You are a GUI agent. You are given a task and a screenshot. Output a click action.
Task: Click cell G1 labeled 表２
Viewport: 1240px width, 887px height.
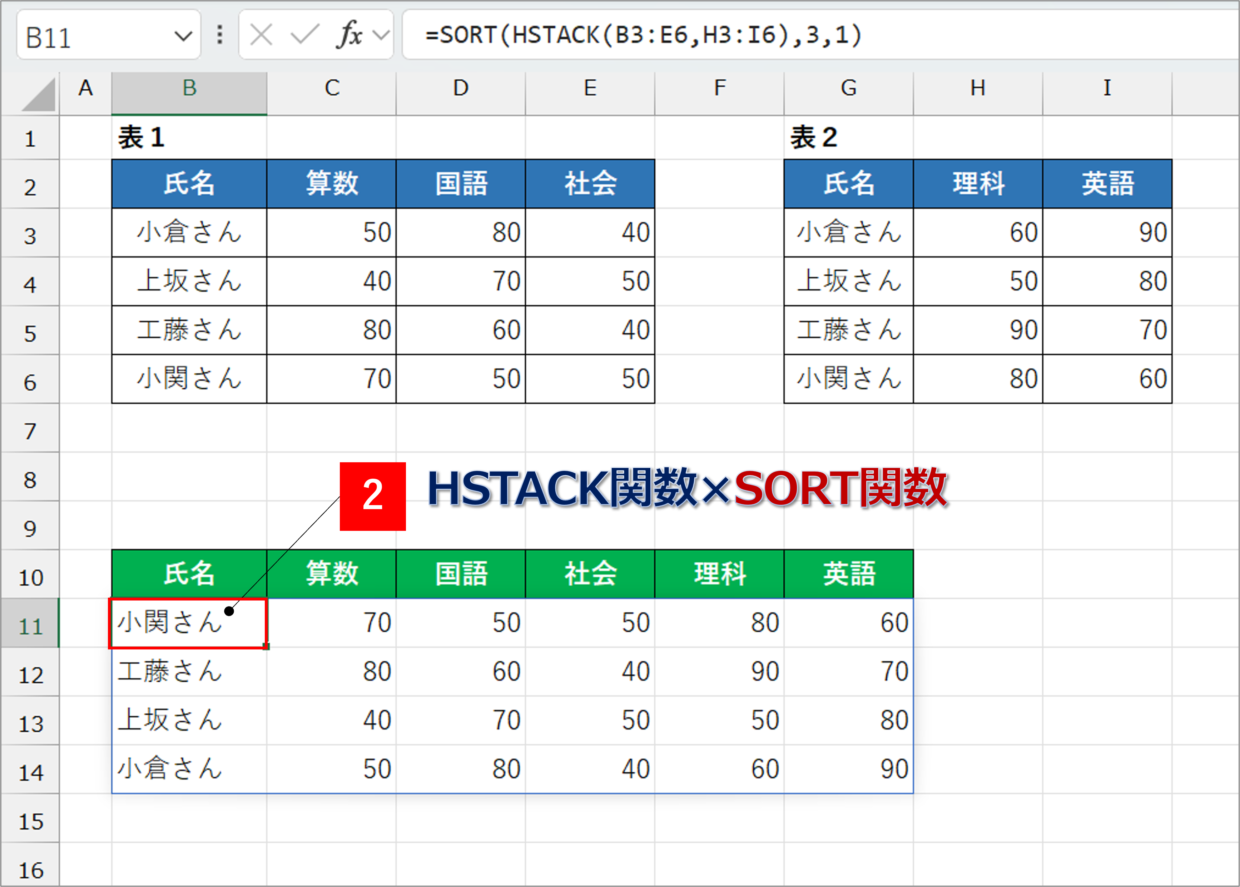pyautogui.click(x=848, y=138)
